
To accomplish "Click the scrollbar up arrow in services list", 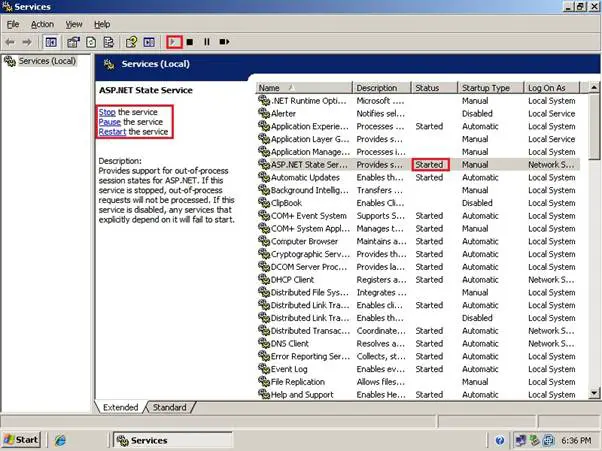I will pos(594,88).
